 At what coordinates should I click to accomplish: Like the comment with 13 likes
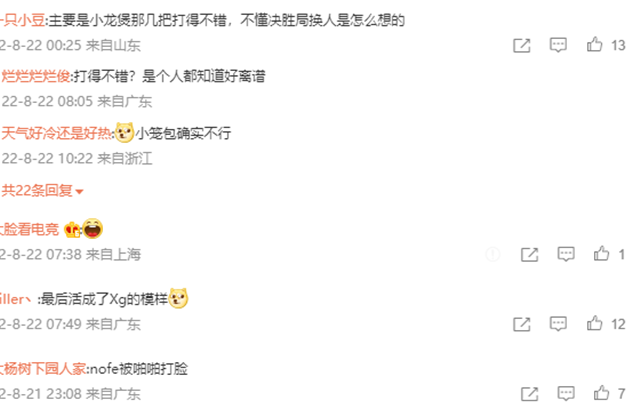point(594,44)
